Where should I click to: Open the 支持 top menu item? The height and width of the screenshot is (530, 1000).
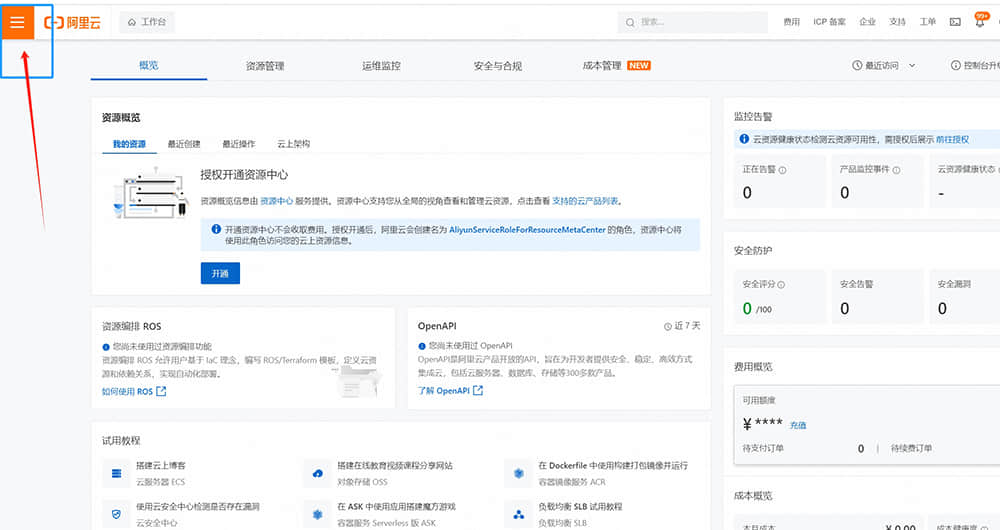(x=897, y=22)
